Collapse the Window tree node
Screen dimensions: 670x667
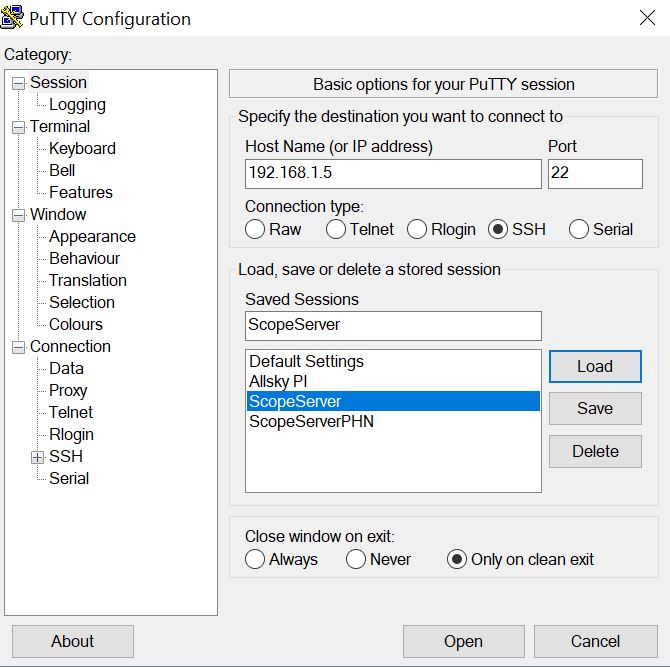[18, 215]
